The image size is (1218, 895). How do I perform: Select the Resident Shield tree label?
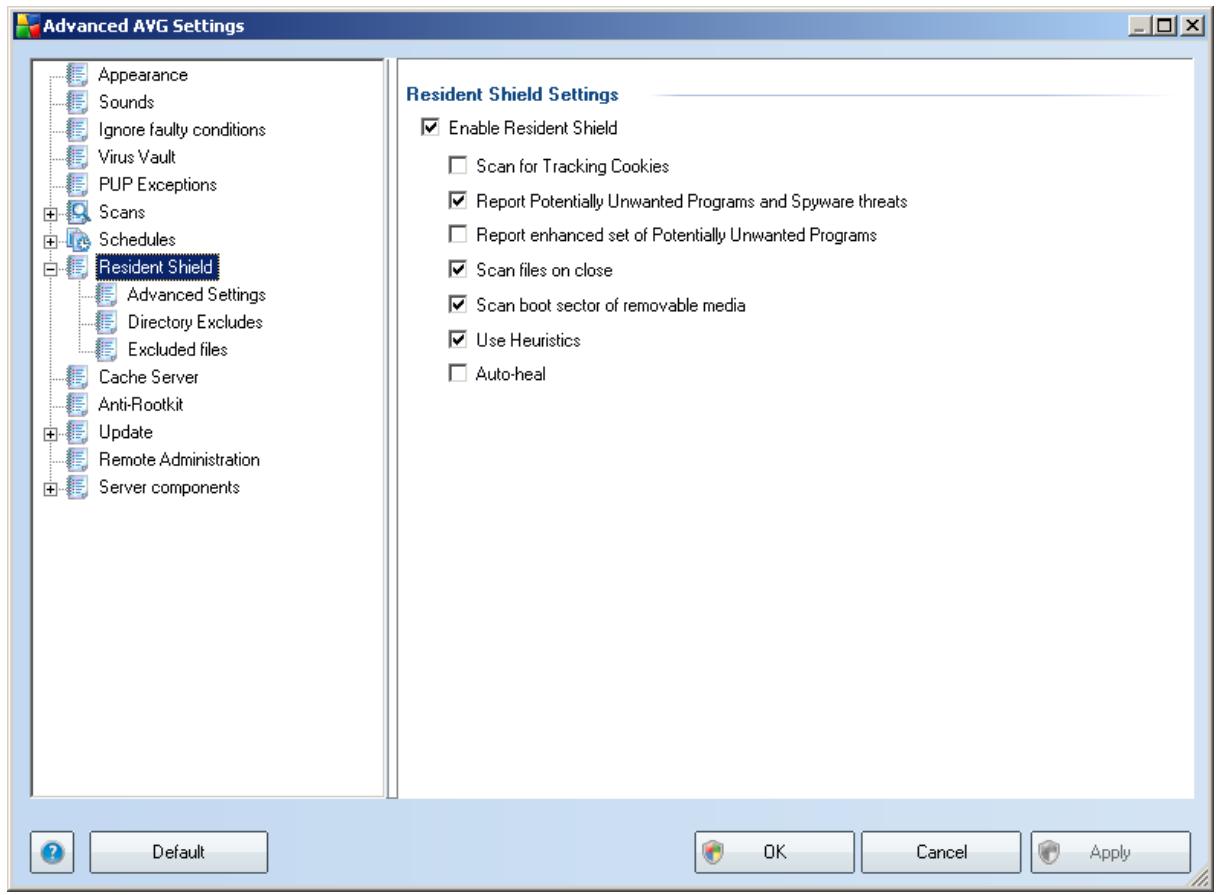[156, 267]
